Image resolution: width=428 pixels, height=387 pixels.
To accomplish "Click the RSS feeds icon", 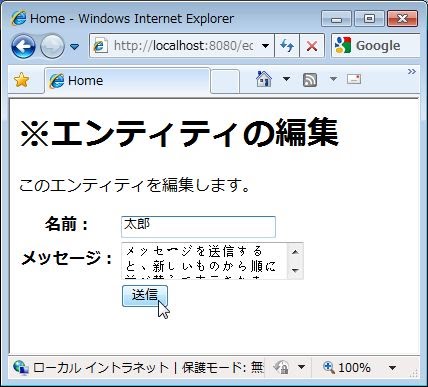I will coord(310,80).
